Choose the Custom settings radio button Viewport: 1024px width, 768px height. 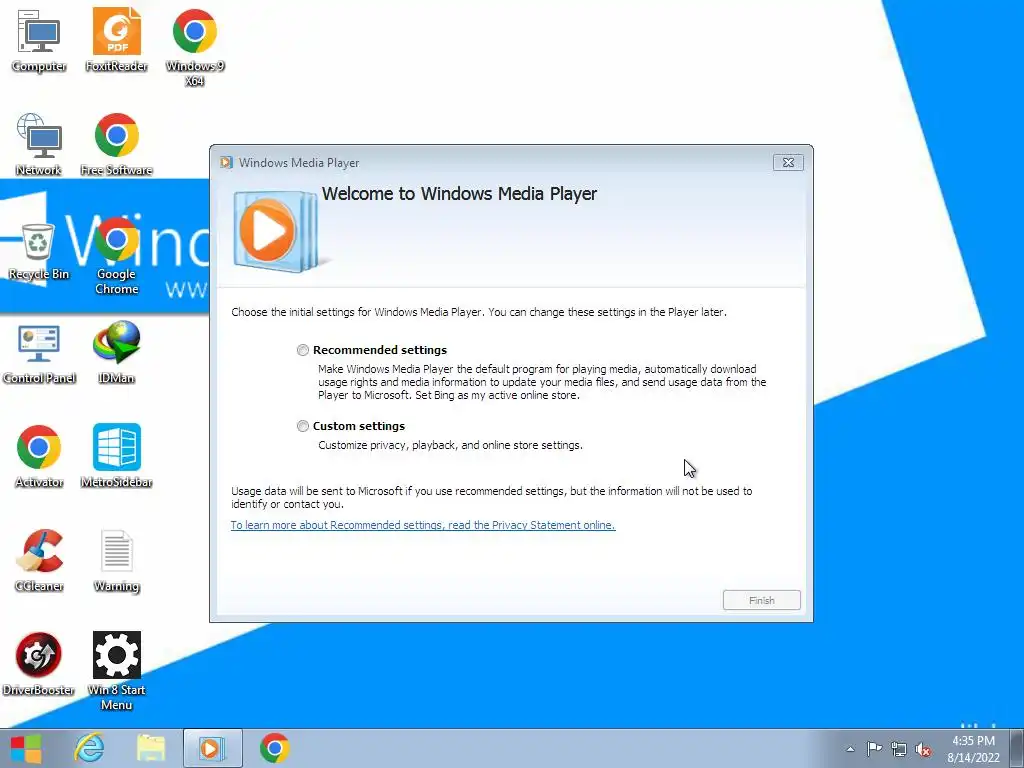pyautogui.click(x=302, y=426)
